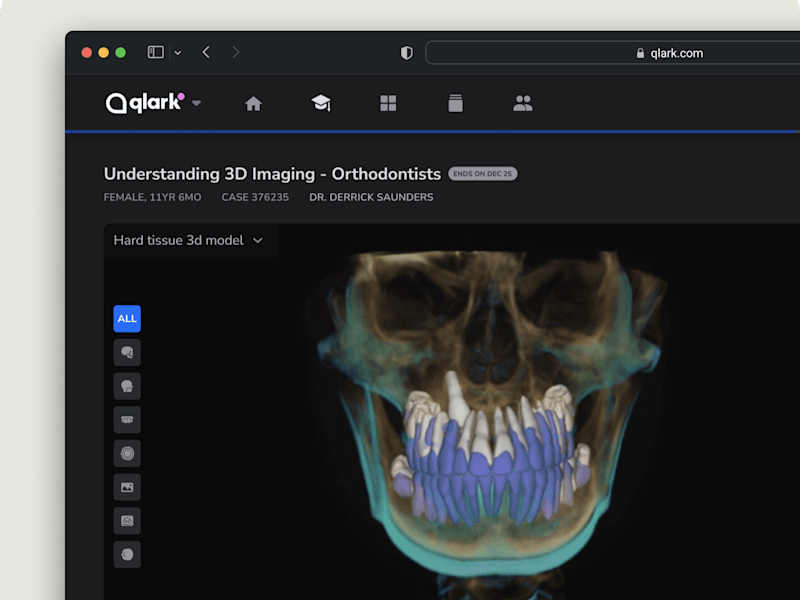Focus the qlark.com address bar
This screenshot has width=800, height=600.
(613, 53)
